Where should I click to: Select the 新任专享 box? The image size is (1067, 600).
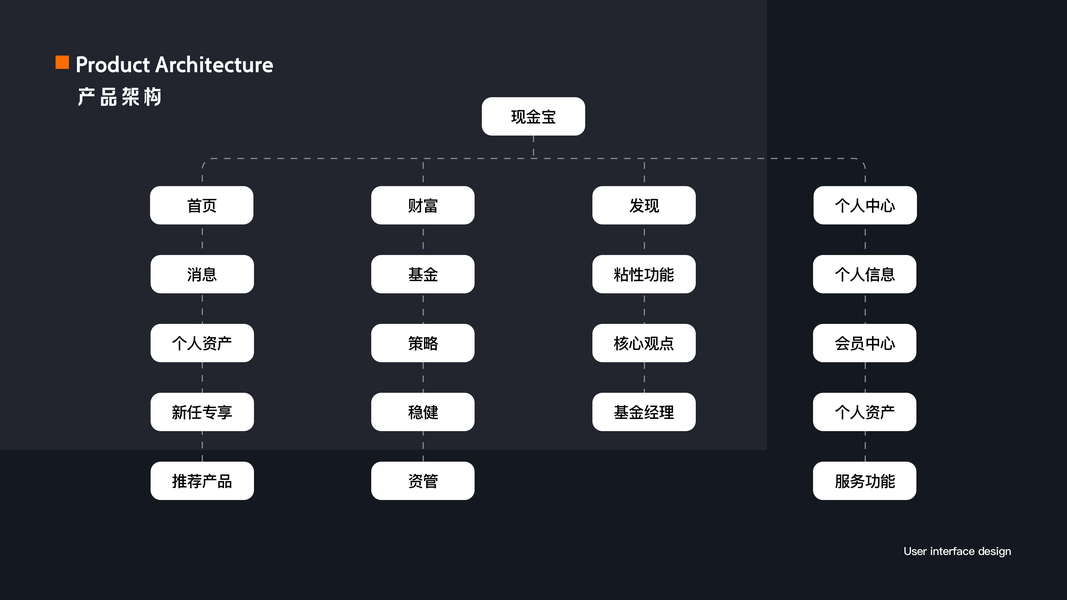[202, 413]
